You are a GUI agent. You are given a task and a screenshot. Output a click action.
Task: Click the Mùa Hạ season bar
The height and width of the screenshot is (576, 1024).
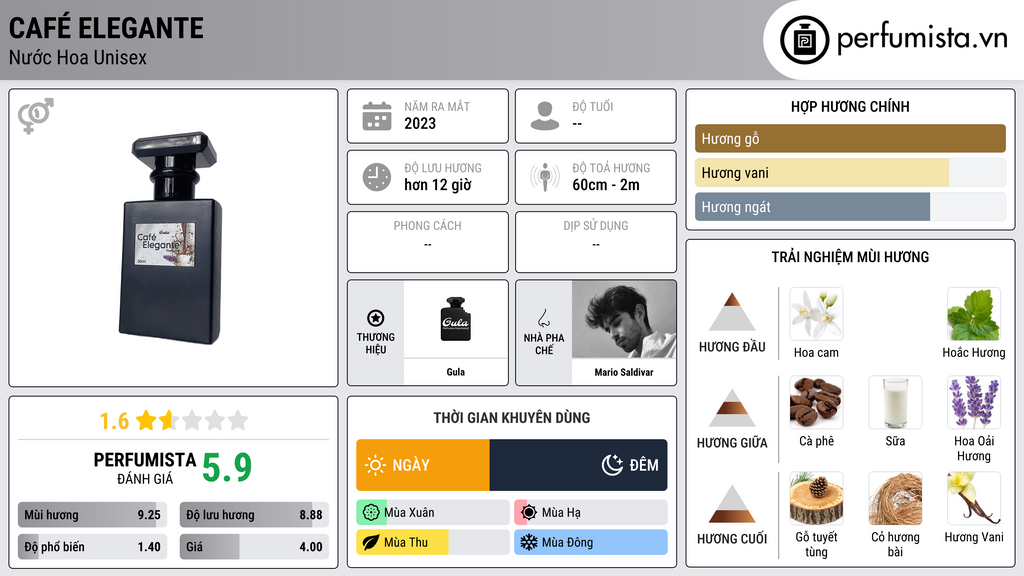coord(591,513)
